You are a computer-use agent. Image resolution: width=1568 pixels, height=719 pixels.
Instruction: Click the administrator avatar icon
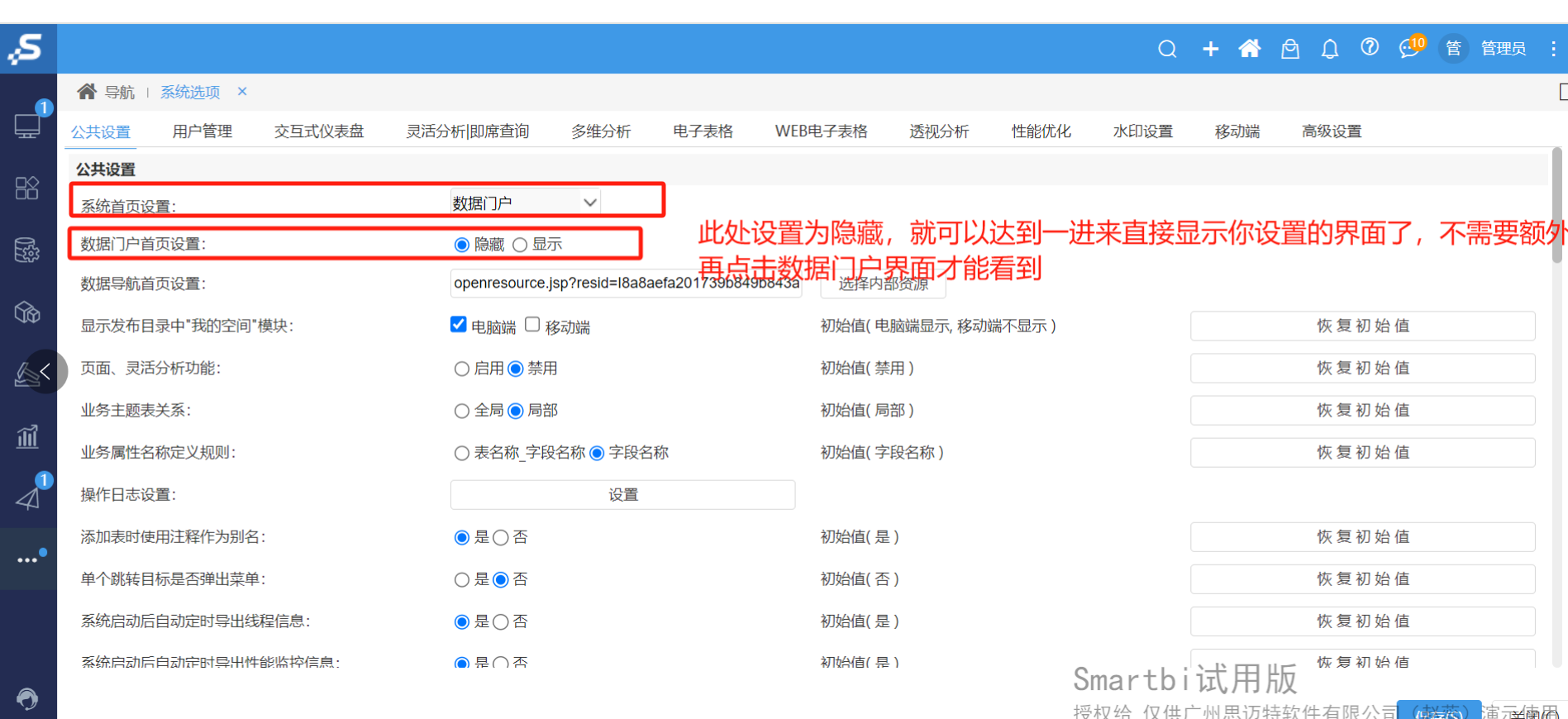(x=1453, y=49)
